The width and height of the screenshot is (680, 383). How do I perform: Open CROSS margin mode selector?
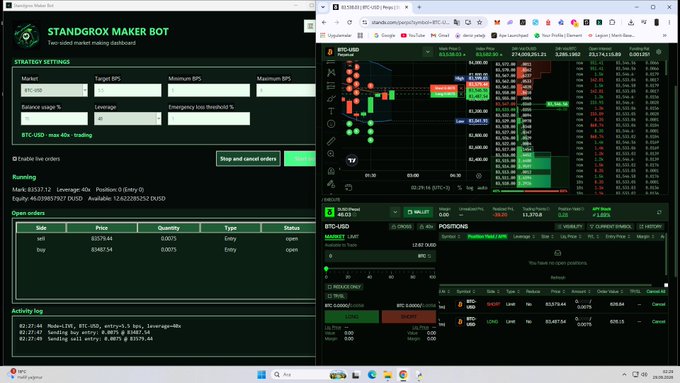coord(401,226)
